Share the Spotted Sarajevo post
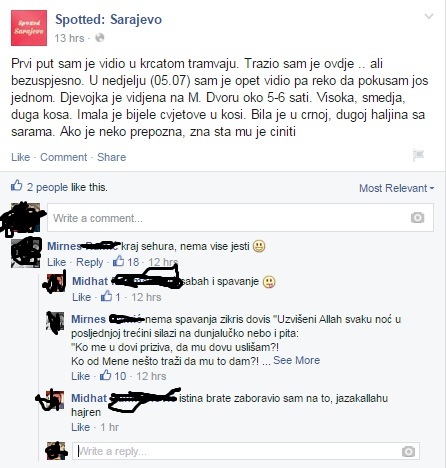 112,157
